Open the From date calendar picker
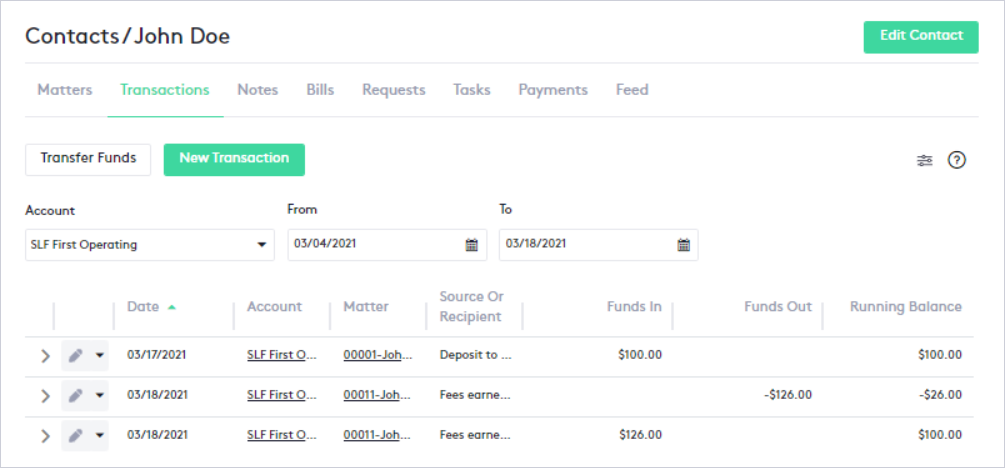Viewport: 1005px width, 468px height. coord(471,245)
